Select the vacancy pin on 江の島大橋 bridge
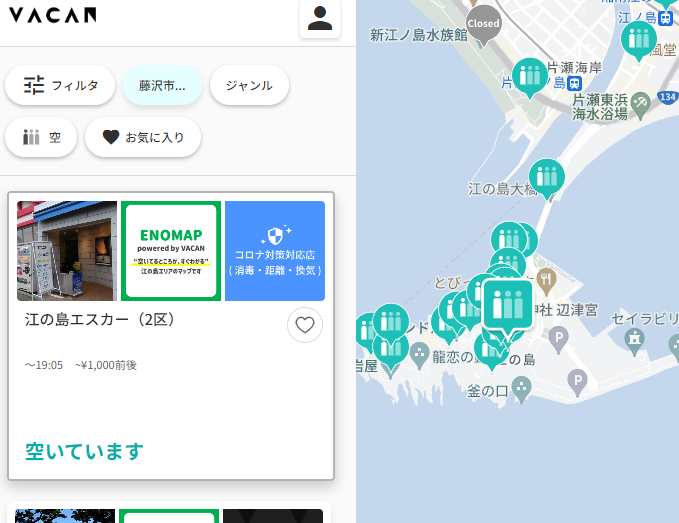The image size is (679, 523). (546, 178)
